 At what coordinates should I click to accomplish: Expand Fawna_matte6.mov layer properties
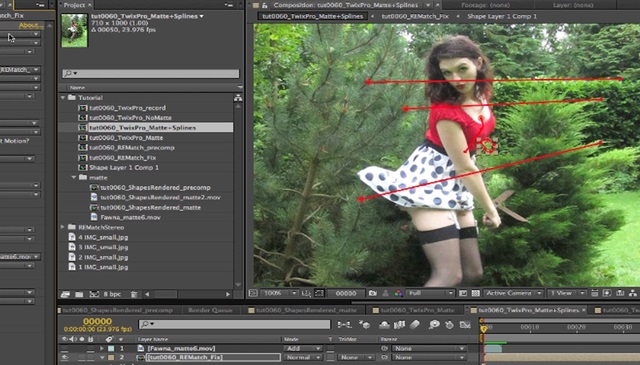pyautogui.click(x=102, y=349)
